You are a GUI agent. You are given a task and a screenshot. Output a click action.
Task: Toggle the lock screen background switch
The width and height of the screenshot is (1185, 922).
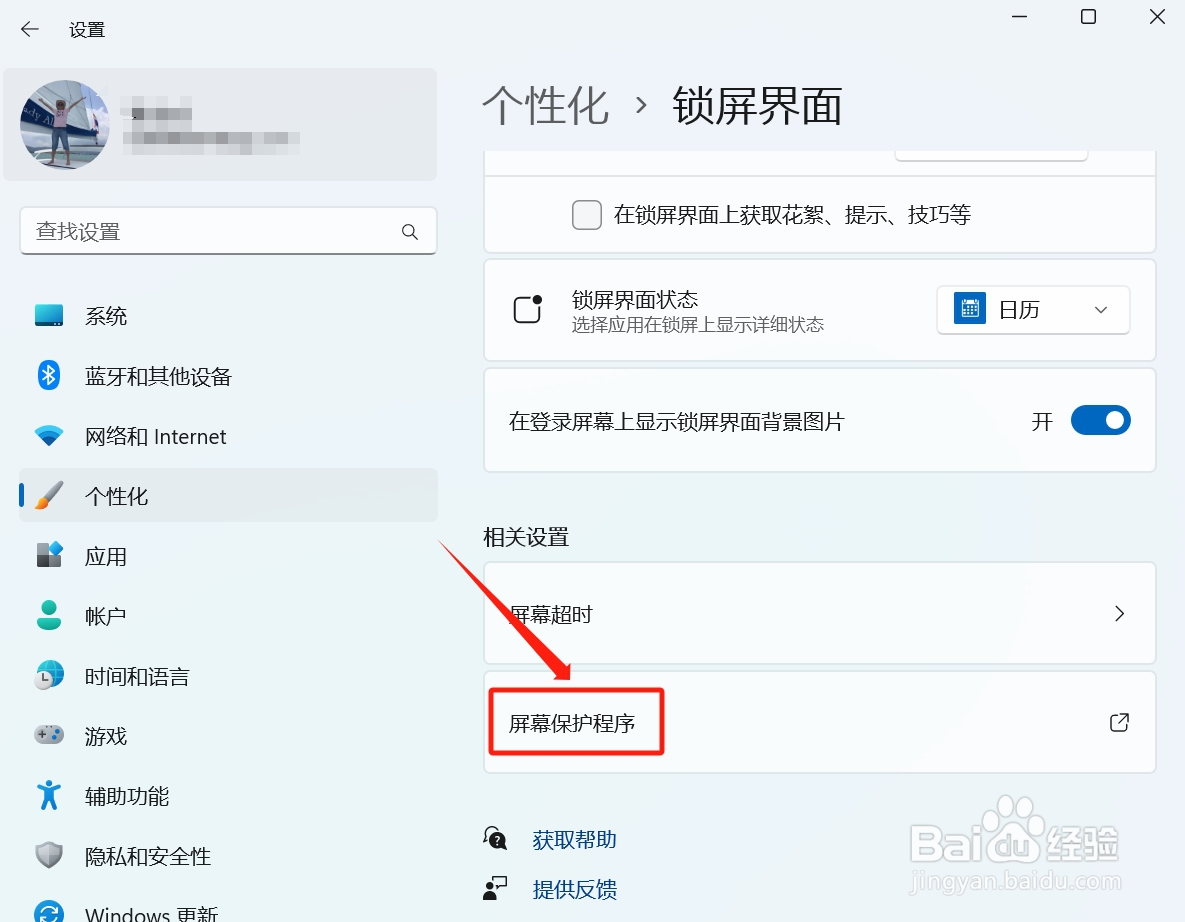point(1100,420)
